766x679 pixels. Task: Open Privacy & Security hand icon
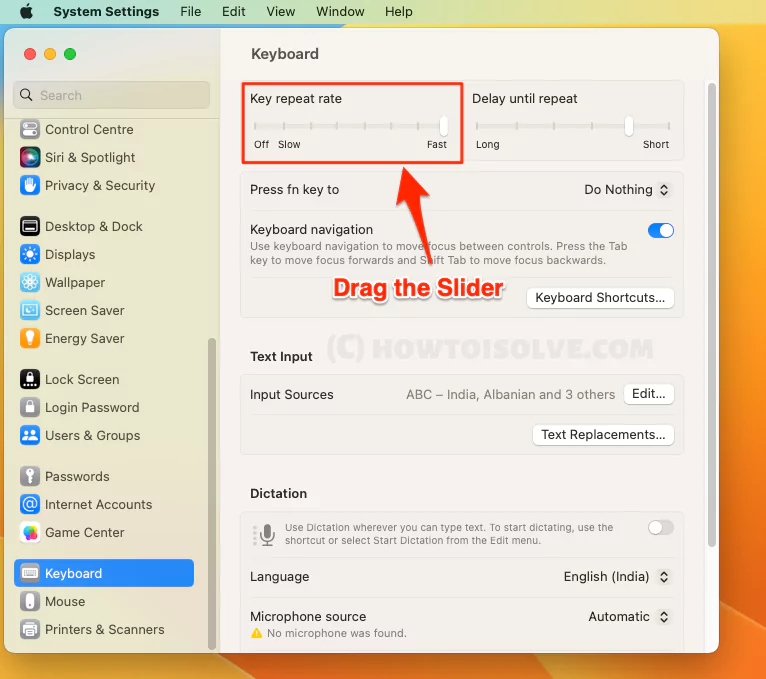pos(30,185)
